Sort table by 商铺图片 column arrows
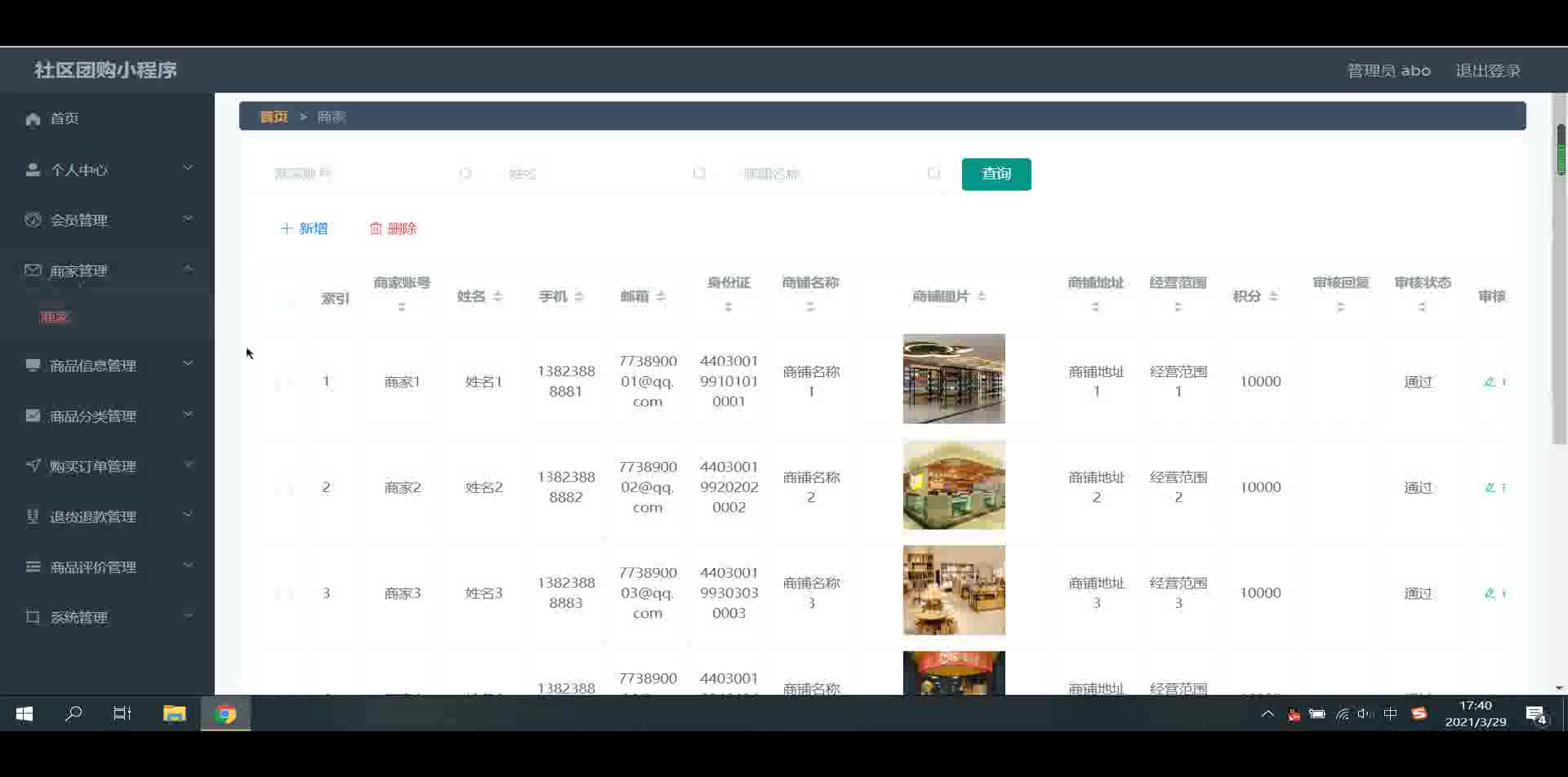1568x777 pixels. click(x=982, y=296)
